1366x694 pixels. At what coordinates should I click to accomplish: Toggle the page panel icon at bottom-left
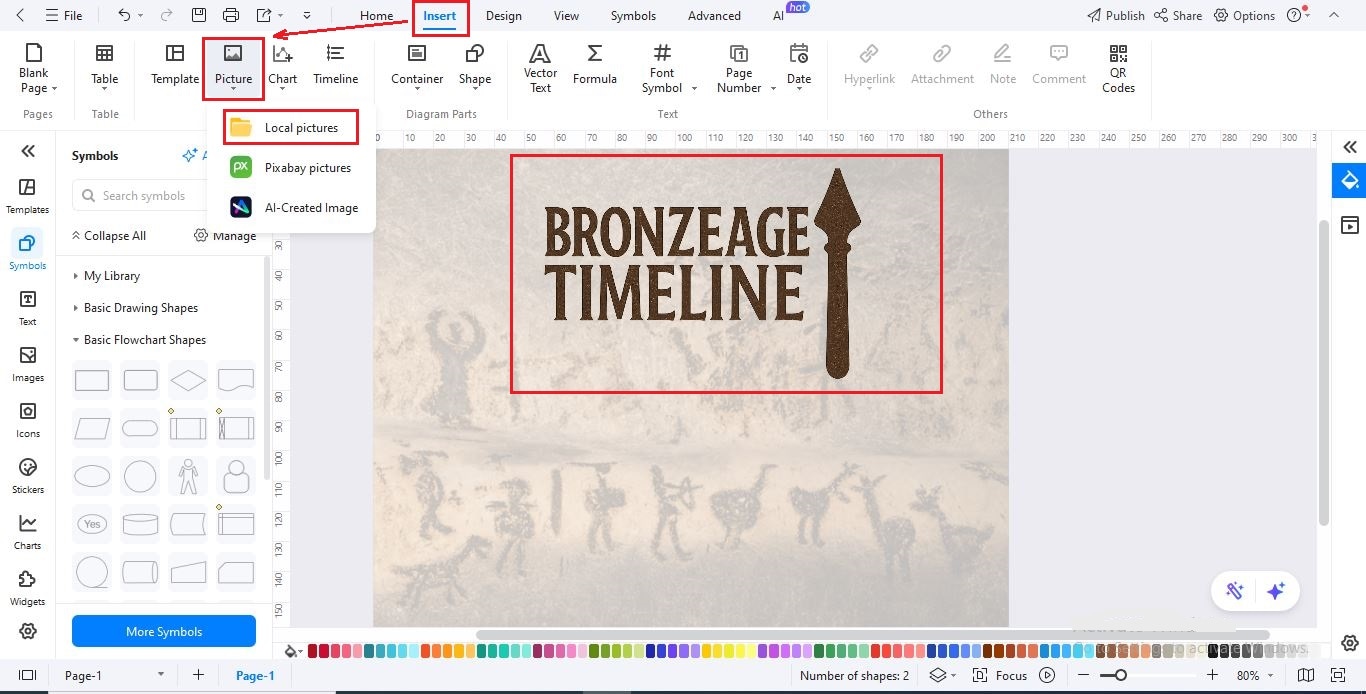point(27,675)
